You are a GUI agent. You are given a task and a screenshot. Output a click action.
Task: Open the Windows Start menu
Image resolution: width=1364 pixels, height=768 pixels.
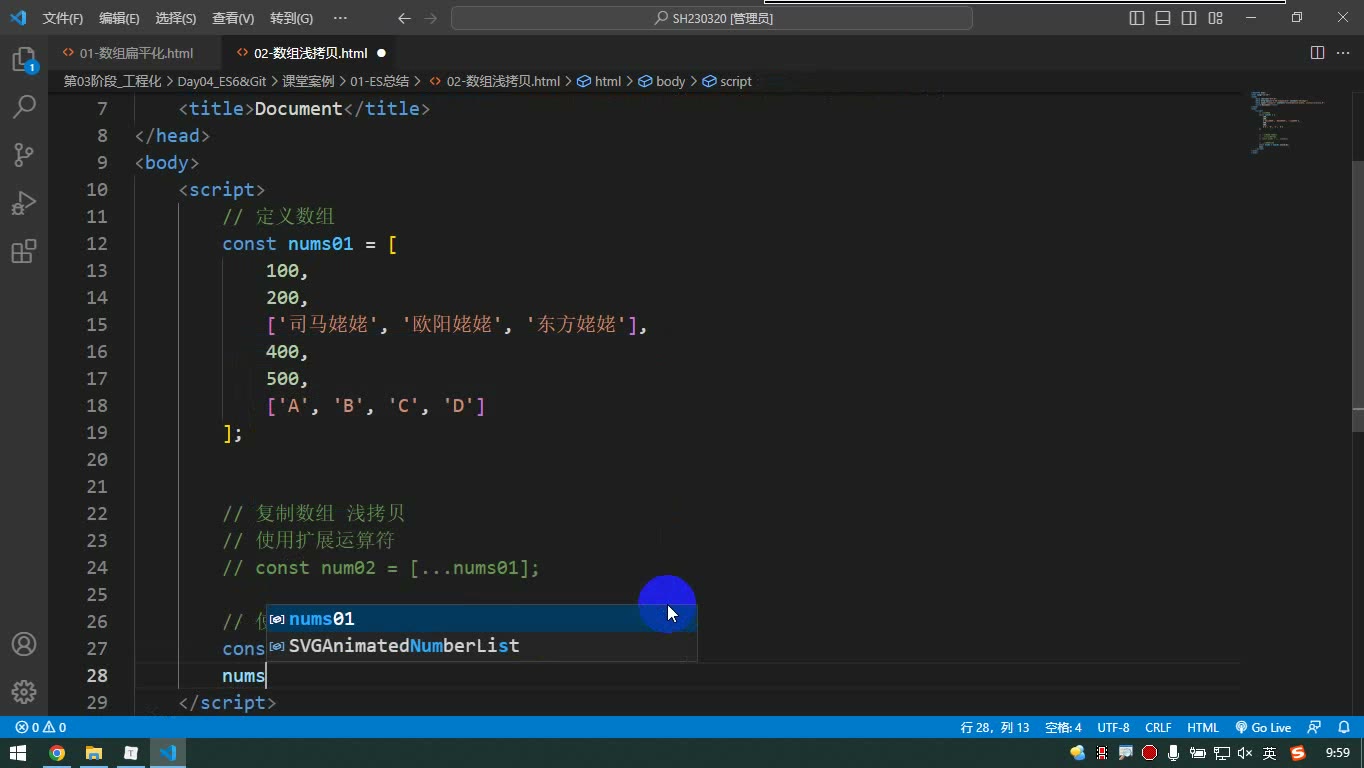pos(18,753)
